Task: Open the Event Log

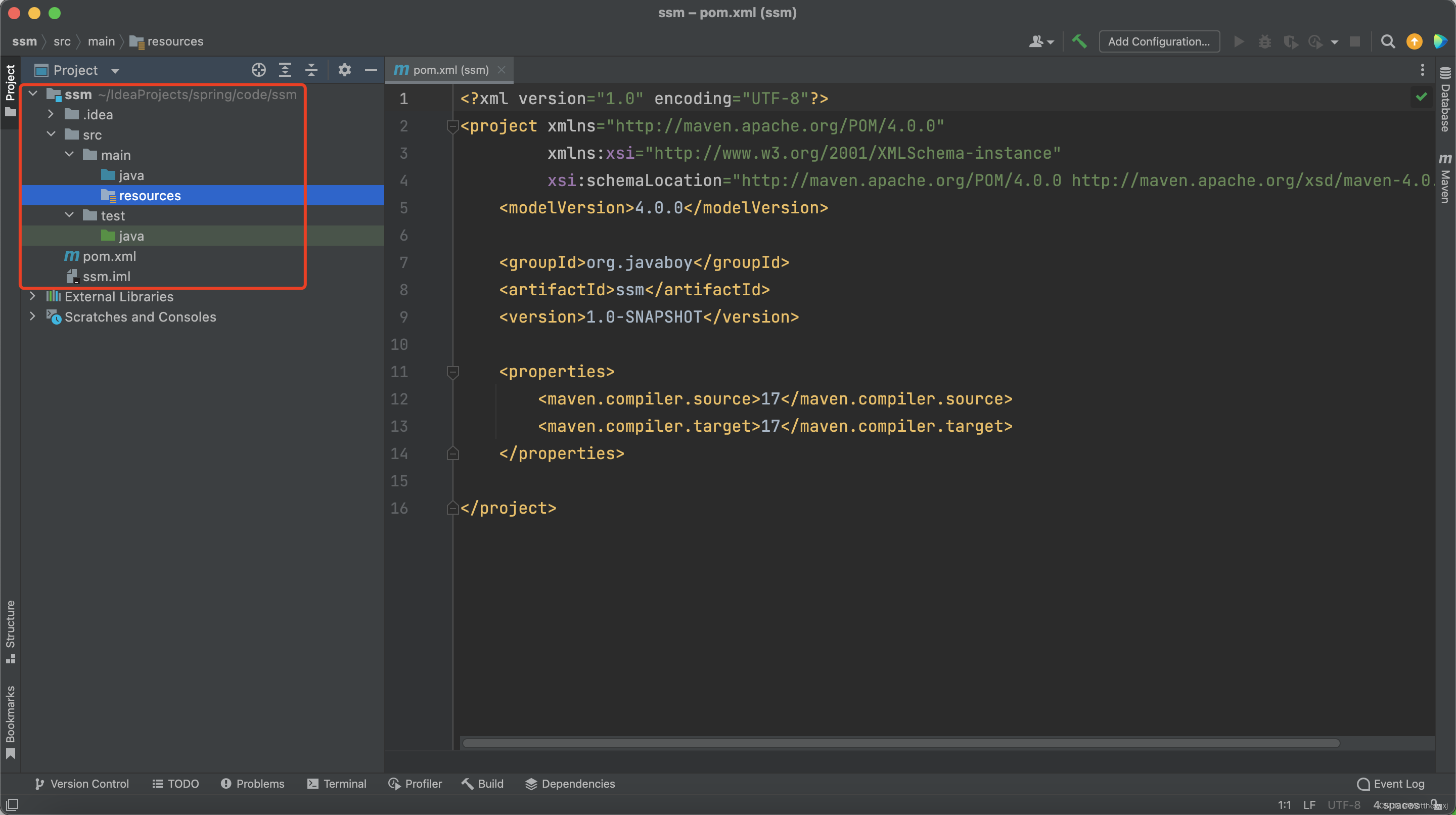Action: (x=1391, y=783)
